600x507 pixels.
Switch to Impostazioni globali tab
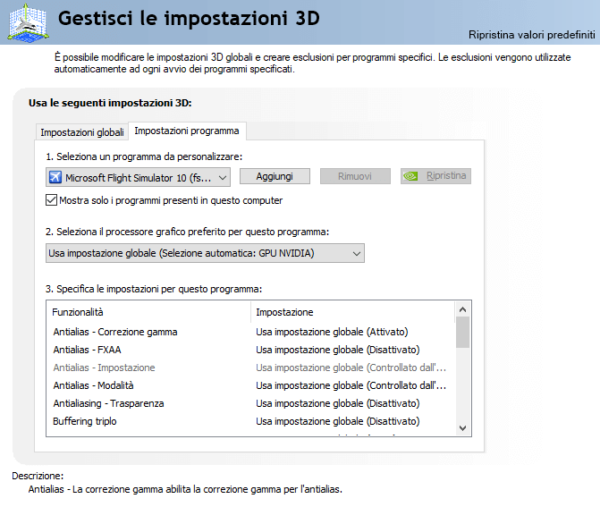point(82,132)
